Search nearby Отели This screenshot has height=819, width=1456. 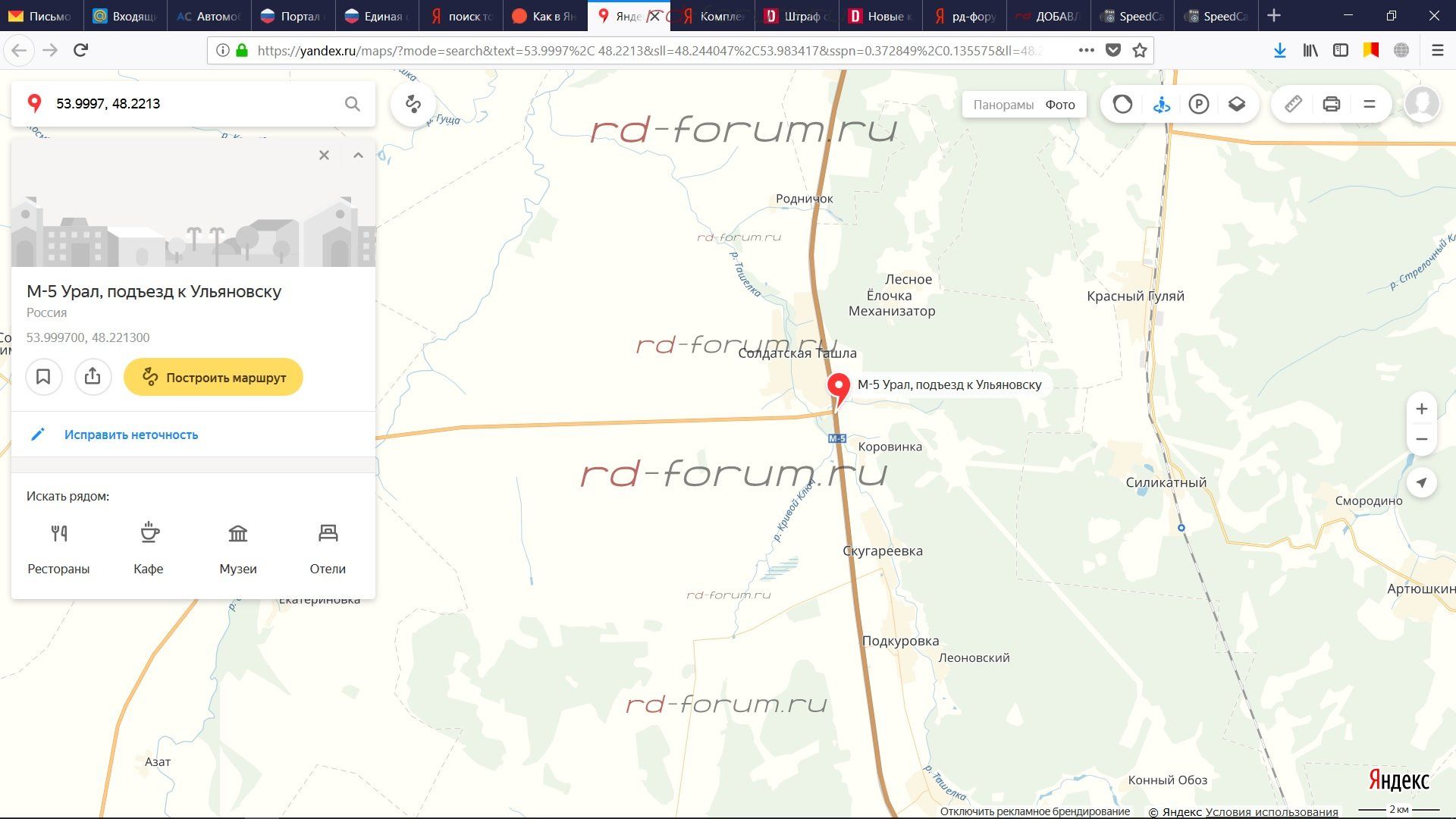click(x=328, y=548)
